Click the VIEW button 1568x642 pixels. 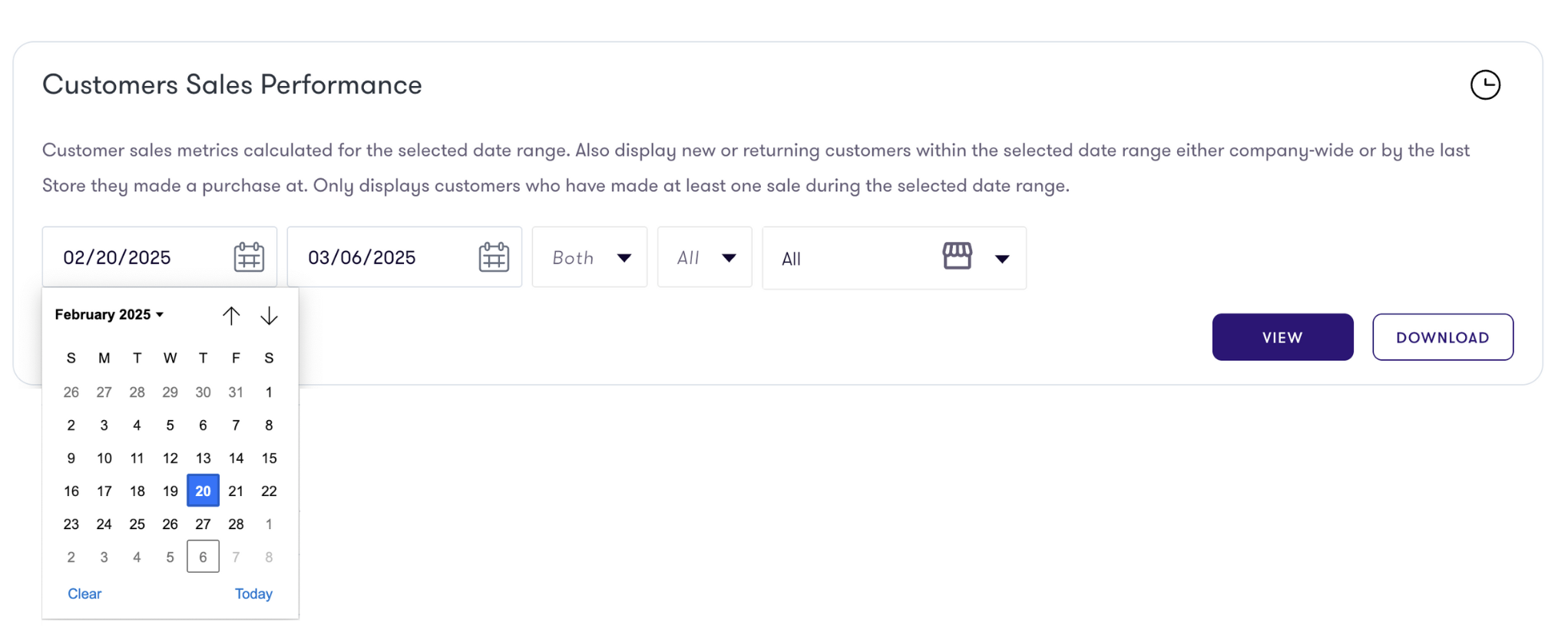[x=1282, y=337]
